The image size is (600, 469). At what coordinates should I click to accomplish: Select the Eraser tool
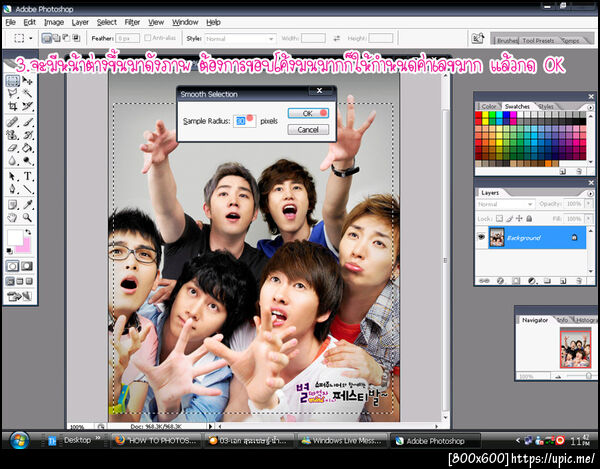tap(13, 148)
